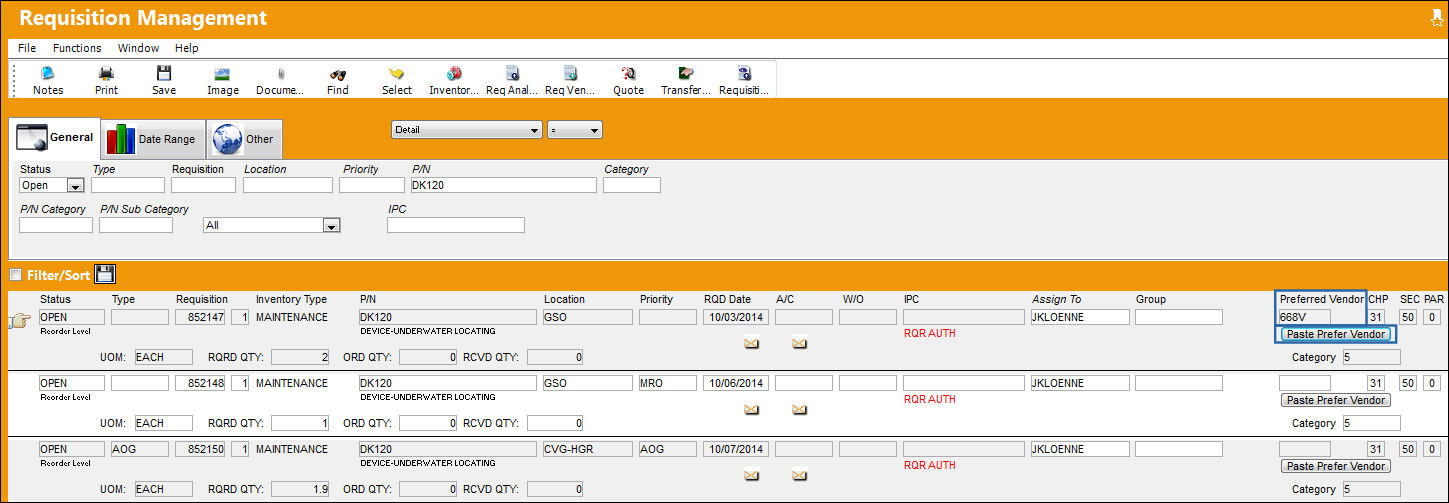Click the IPC filter input field
Screen dimensions: 1449x503
point(456,225)
